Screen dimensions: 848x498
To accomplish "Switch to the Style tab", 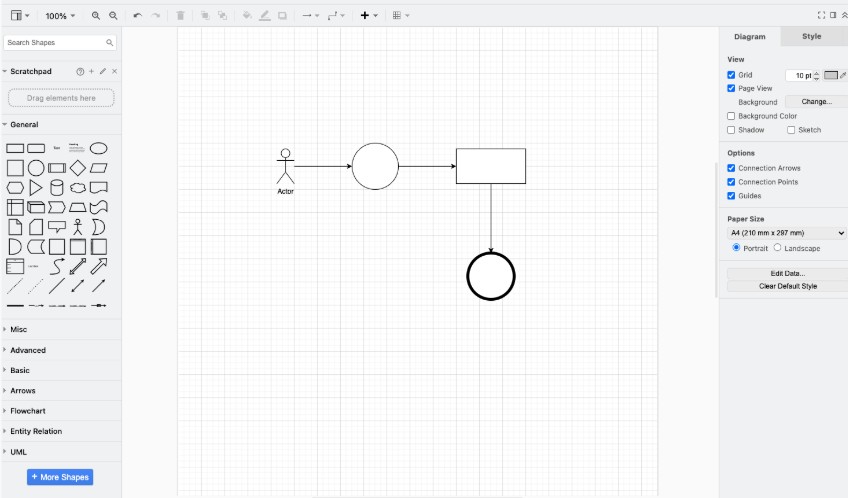I will [811, 37].
